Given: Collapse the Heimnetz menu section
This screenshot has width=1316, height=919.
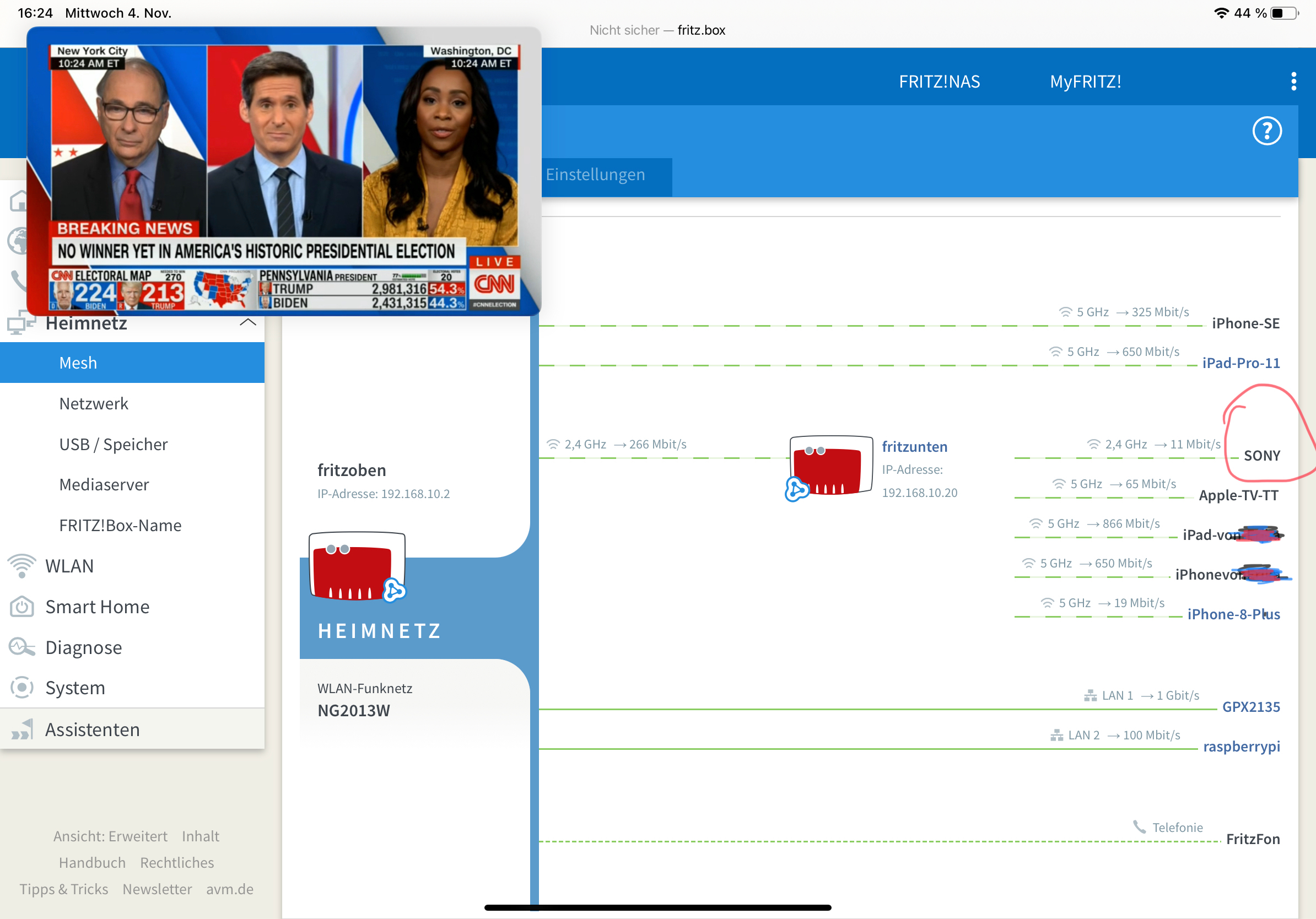Looking at the screenshot, I should click(247, 322).
